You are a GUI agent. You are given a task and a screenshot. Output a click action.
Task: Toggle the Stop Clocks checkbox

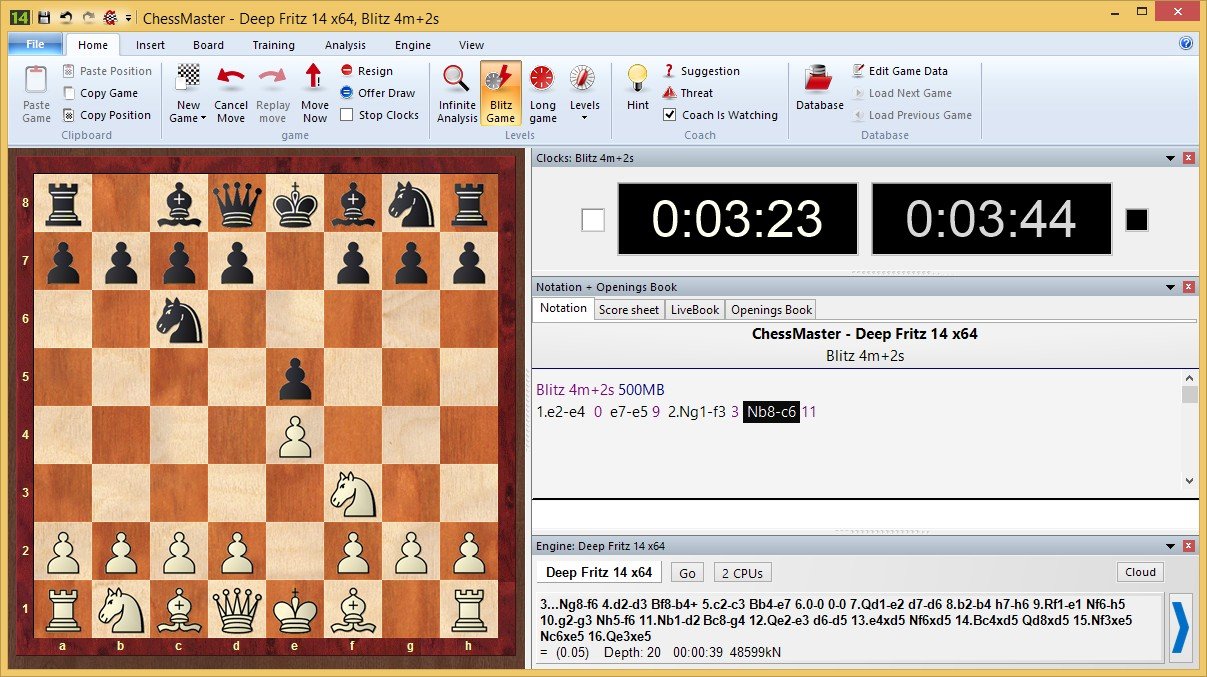(x=347, y=115)
